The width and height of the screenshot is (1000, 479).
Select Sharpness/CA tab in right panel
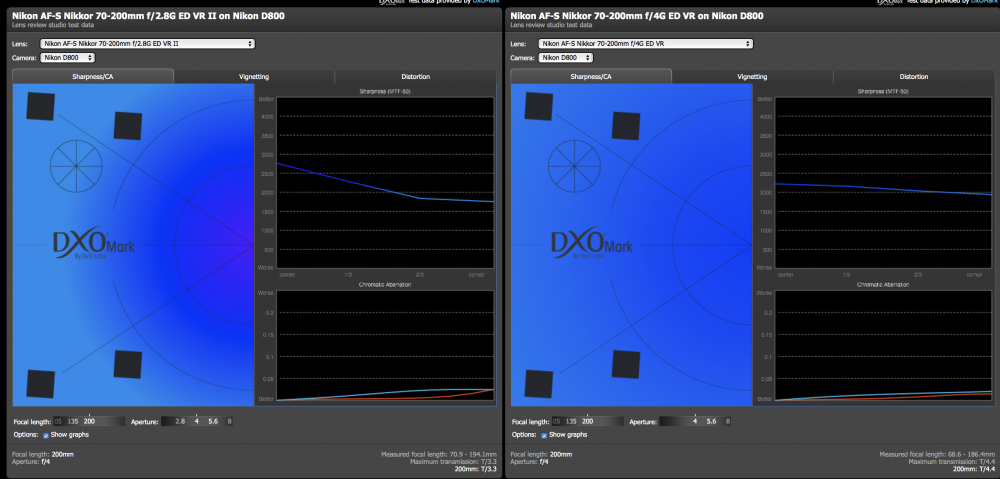(x=591, y=77)
